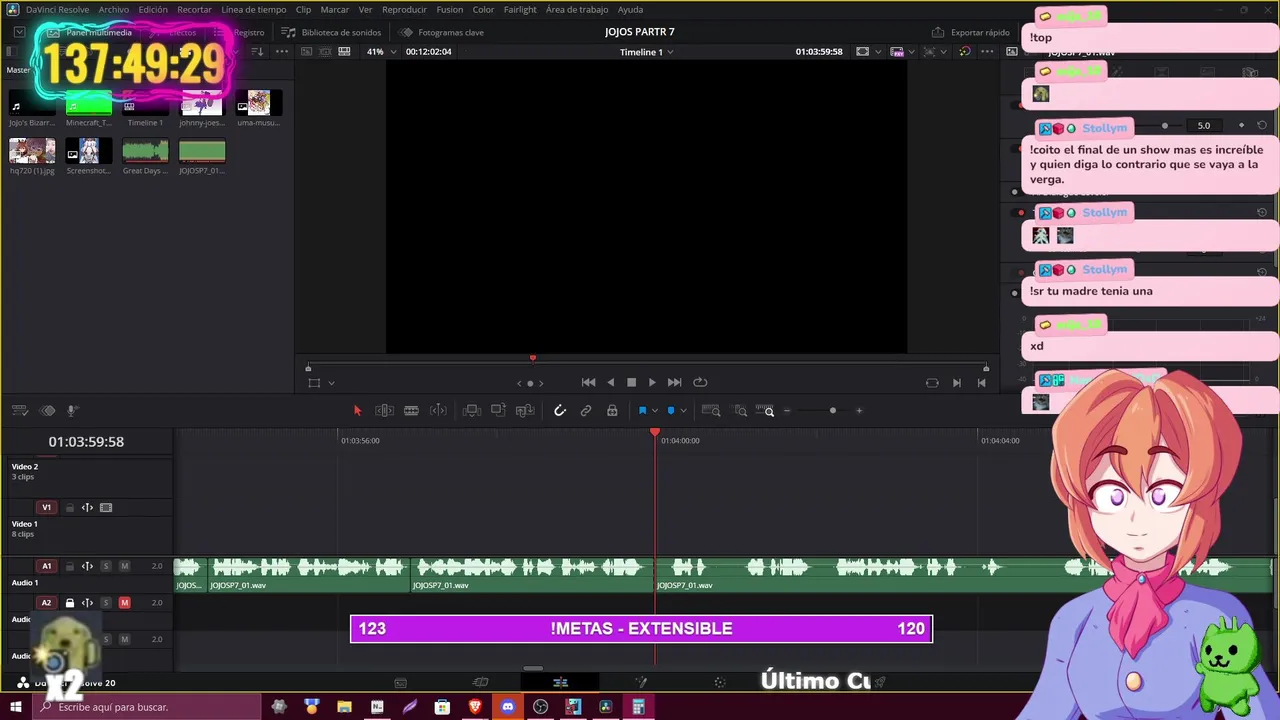Open Fotogramas clave panel
Screen dimensions: 1280x720
coord(442,32)
